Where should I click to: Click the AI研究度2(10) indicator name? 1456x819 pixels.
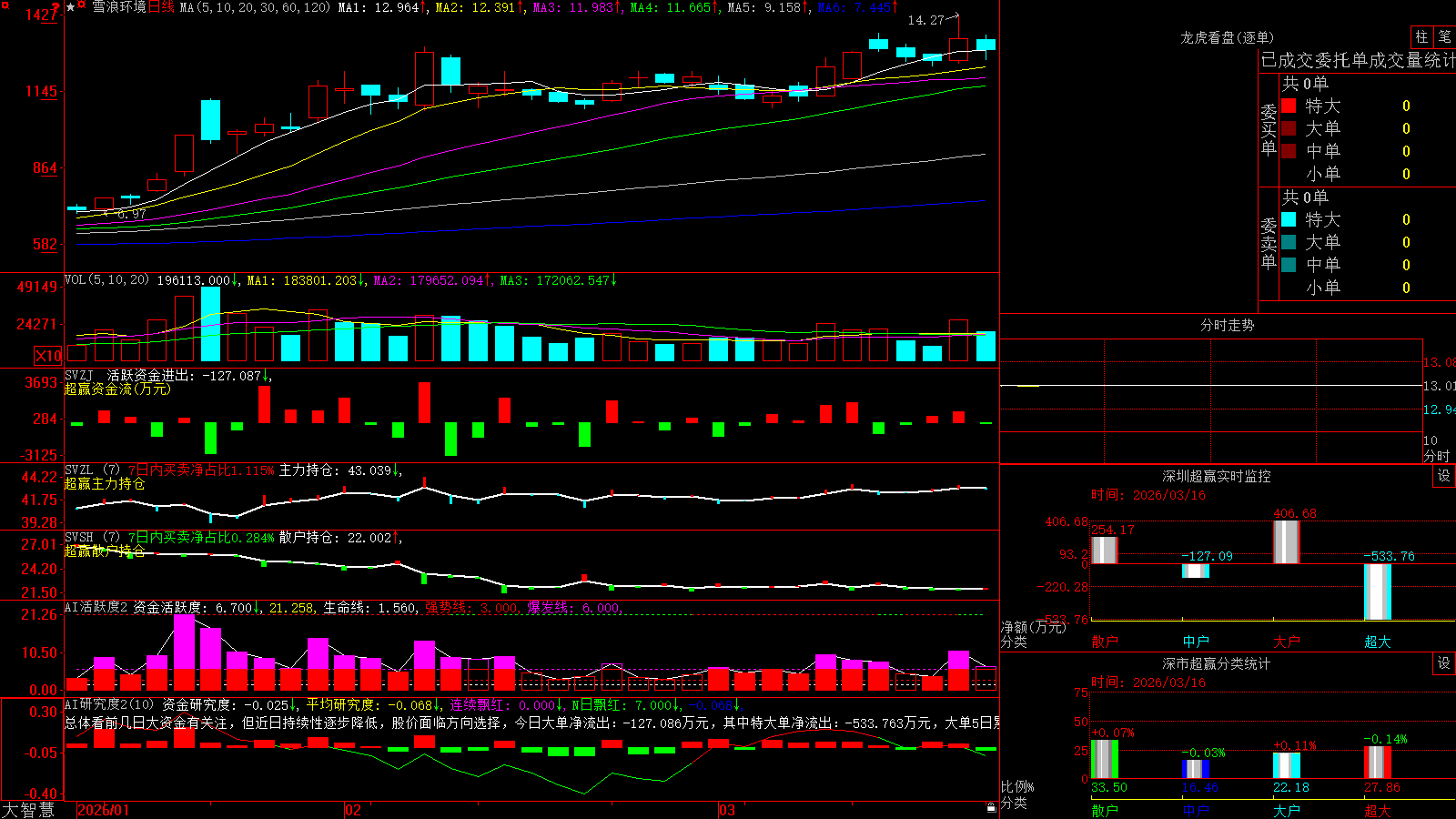(x=111, y=704)
